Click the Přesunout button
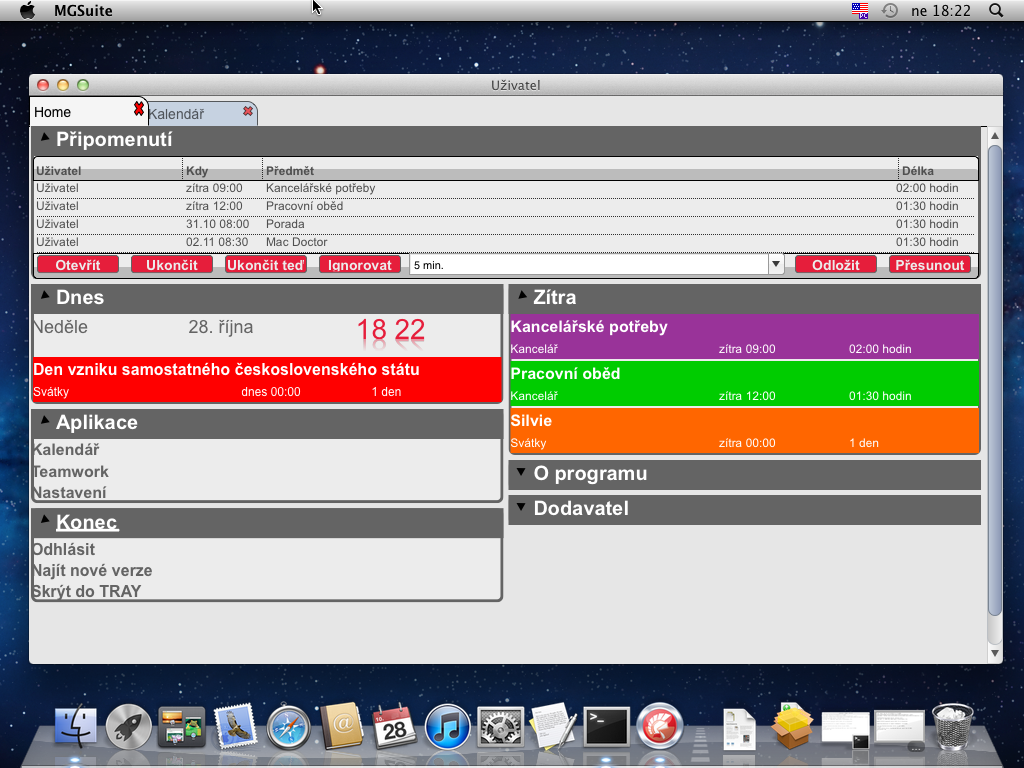The image size is (1024, 768). coord(930,264)
